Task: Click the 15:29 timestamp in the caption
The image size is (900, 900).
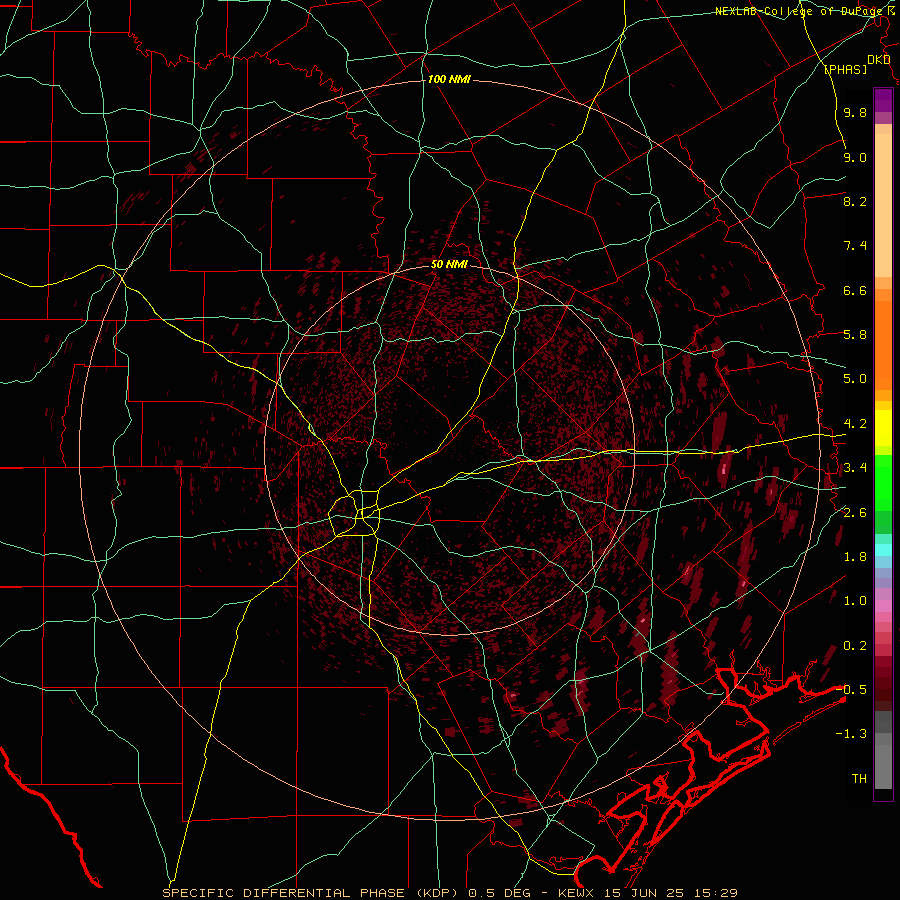Action: point(717,893)
